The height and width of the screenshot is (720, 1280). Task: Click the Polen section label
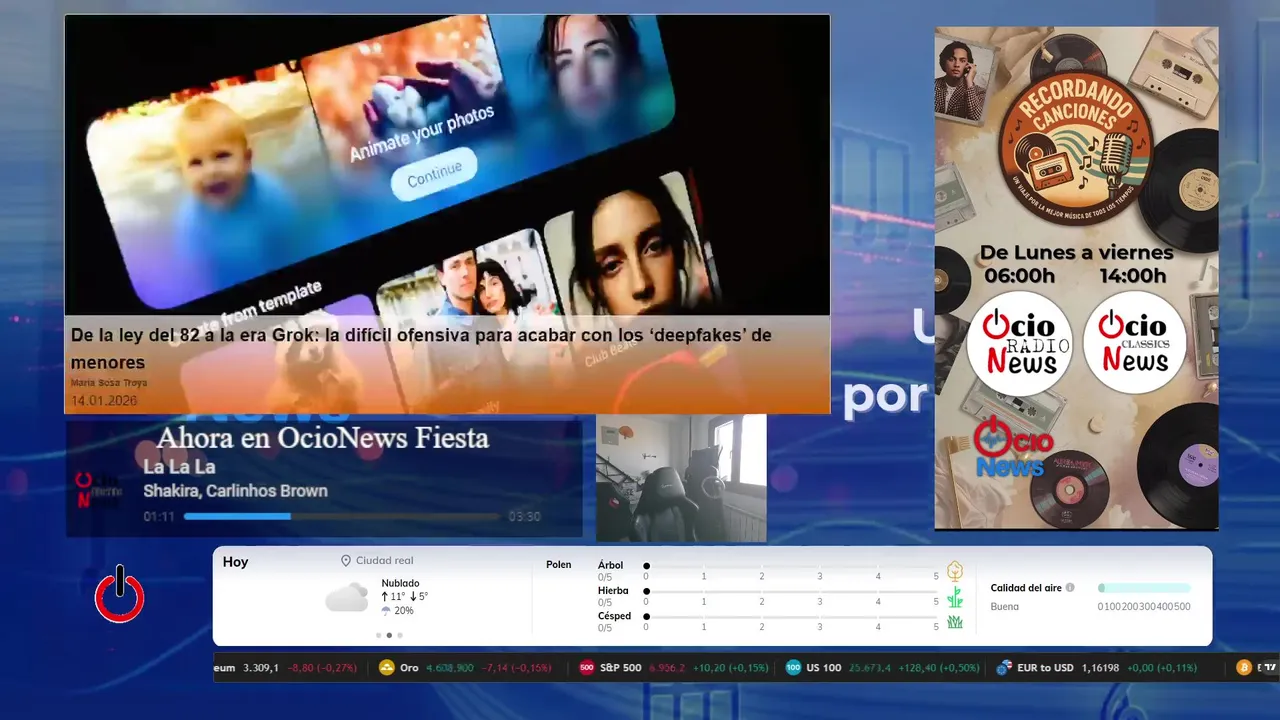tap(558, 565)
